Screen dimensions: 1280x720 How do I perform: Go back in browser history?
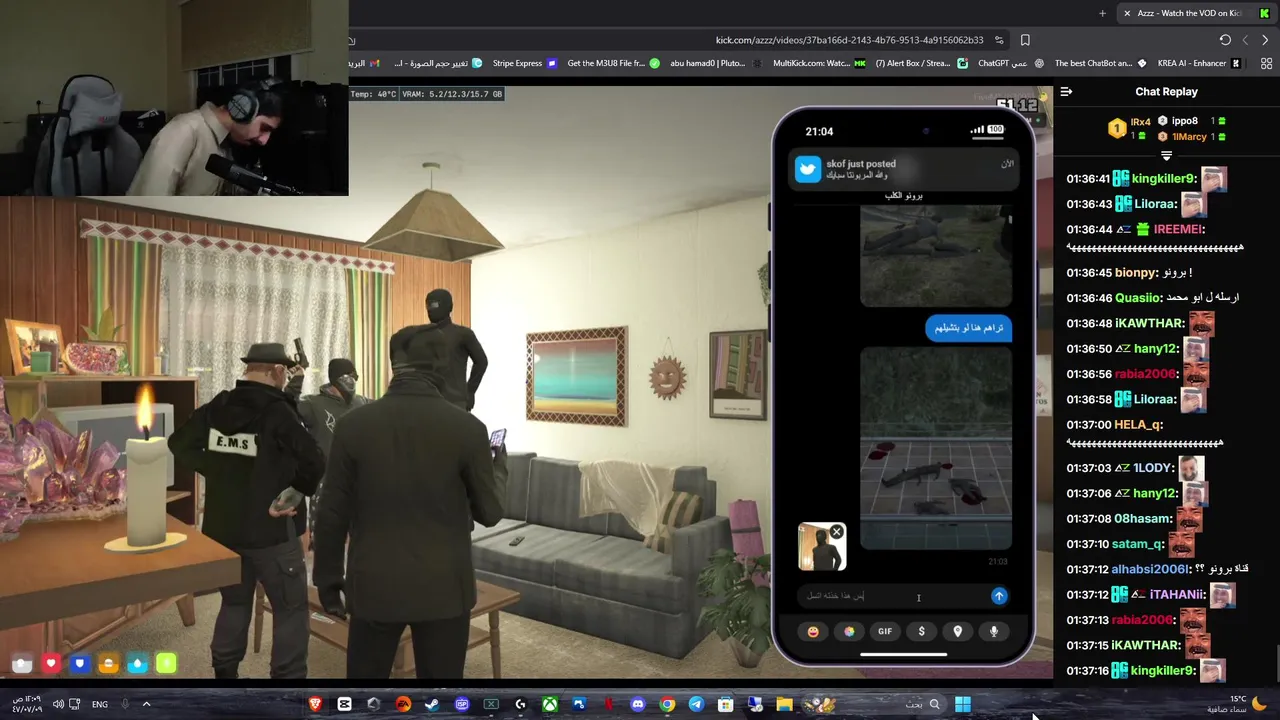pos(1265,40)
